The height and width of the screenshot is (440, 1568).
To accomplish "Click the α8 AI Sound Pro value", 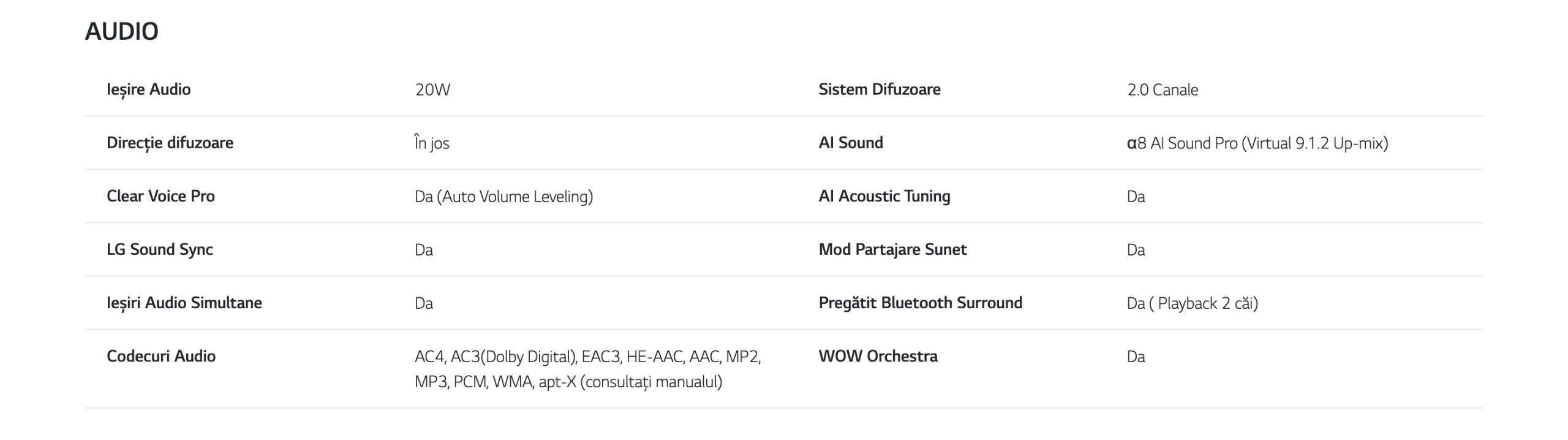I will (x=1257, y=143).
